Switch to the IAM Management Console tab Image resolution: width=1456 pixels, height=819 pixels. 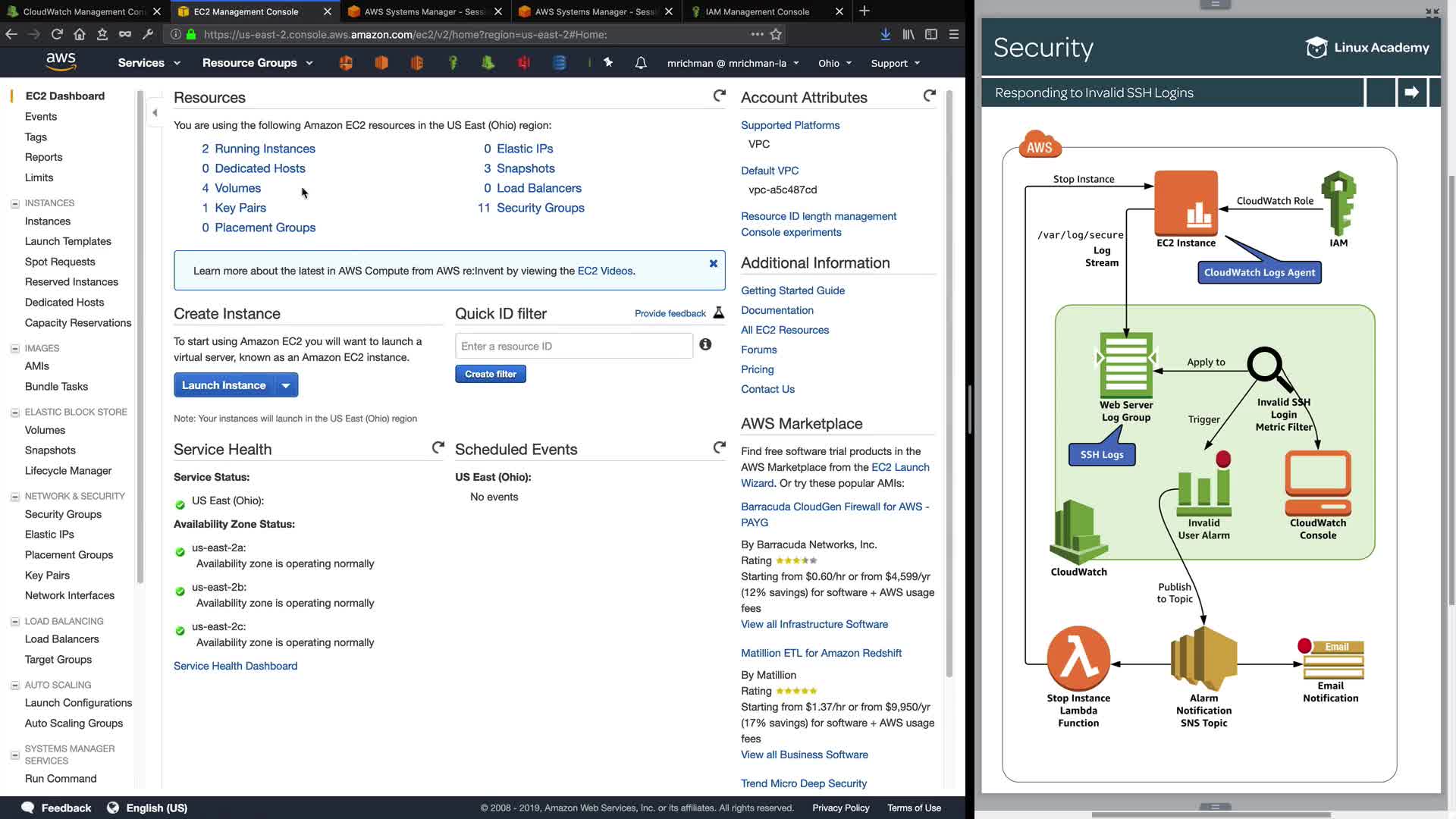click(757, 11)
